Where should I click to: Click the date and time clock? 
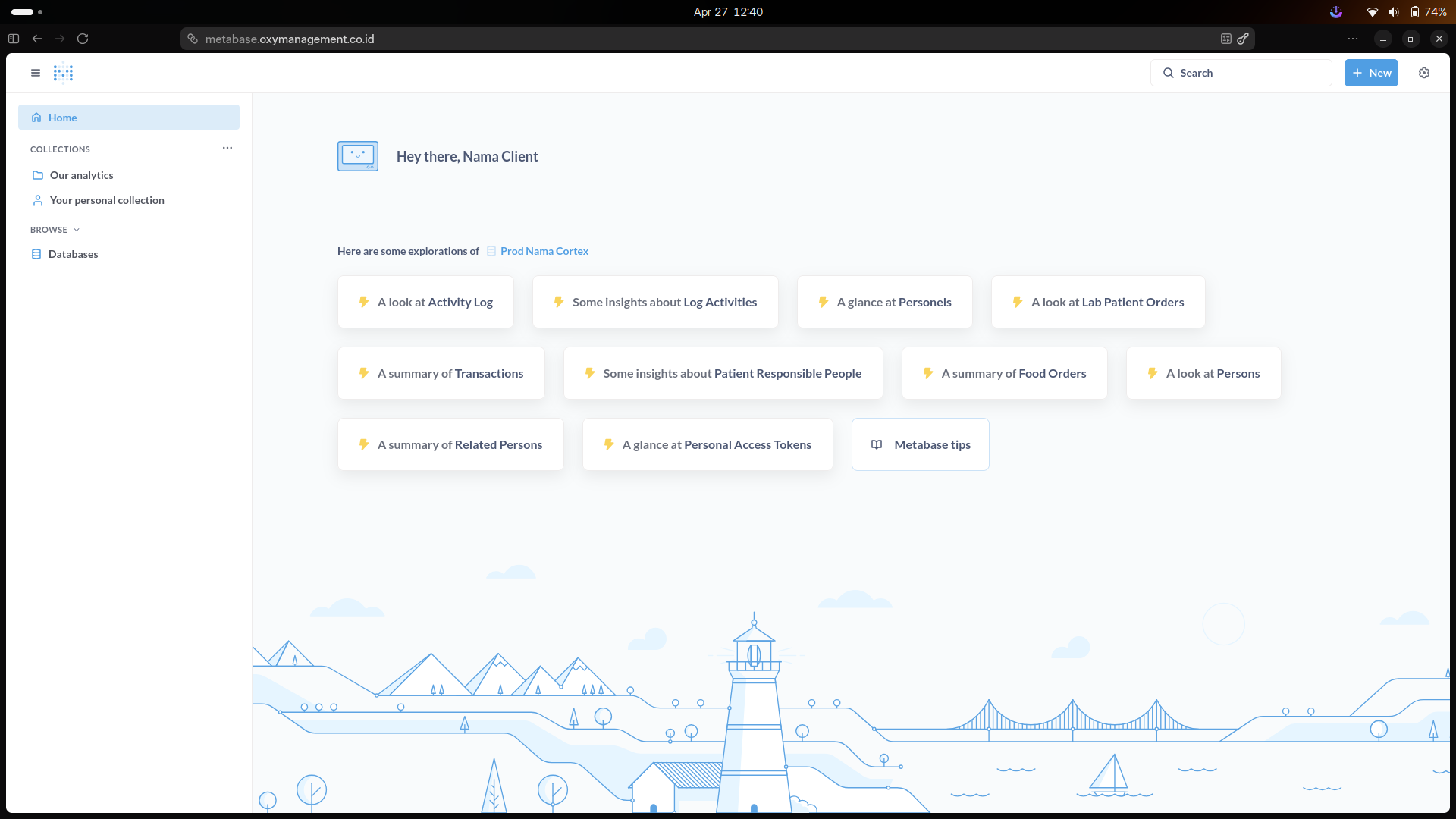point(728,12)
